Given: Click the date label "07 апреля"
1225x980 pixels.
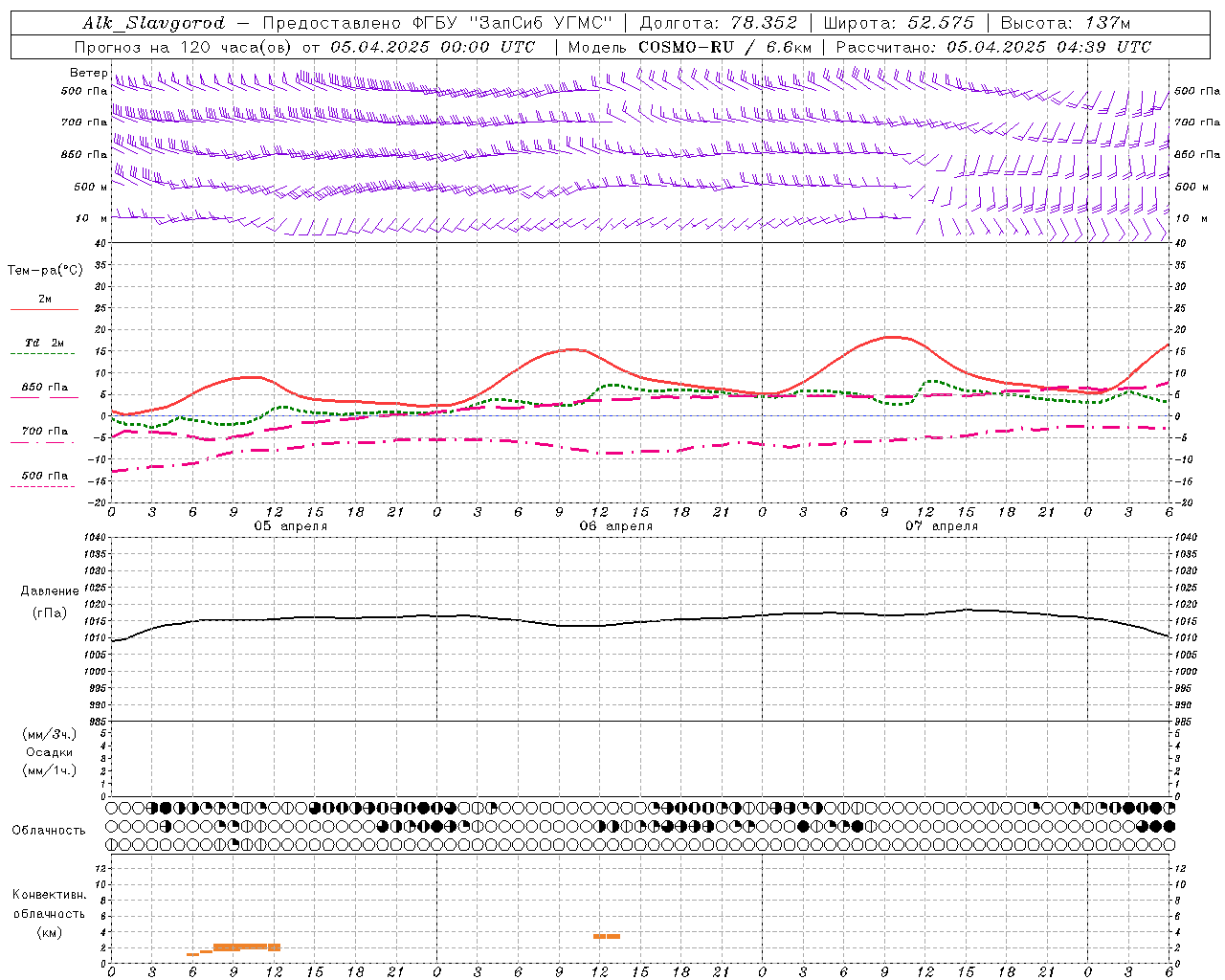Looking at the screenshot, I should tap(942, 526).
